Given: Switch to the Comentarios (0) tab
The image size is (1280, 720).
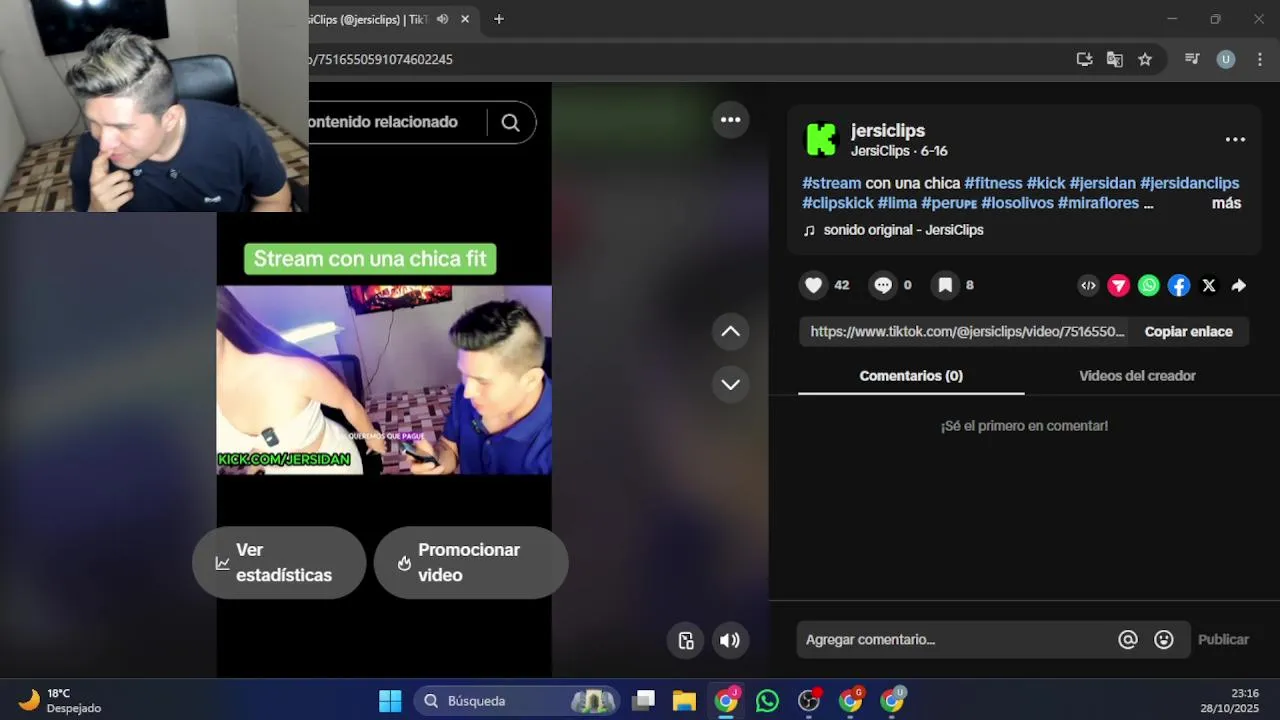Looking at the screenshot, I should coord(911,376).
